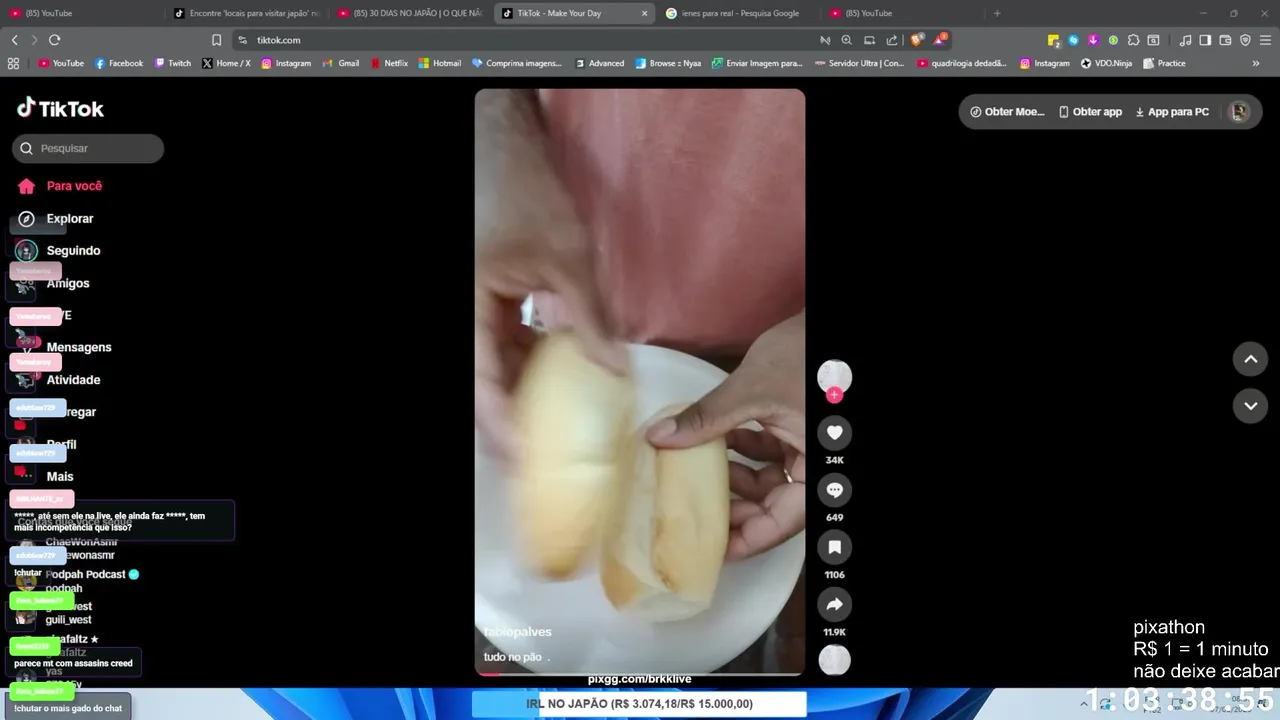
Task: Click the yellow extension icon with badge 2
Action: 1054,40
